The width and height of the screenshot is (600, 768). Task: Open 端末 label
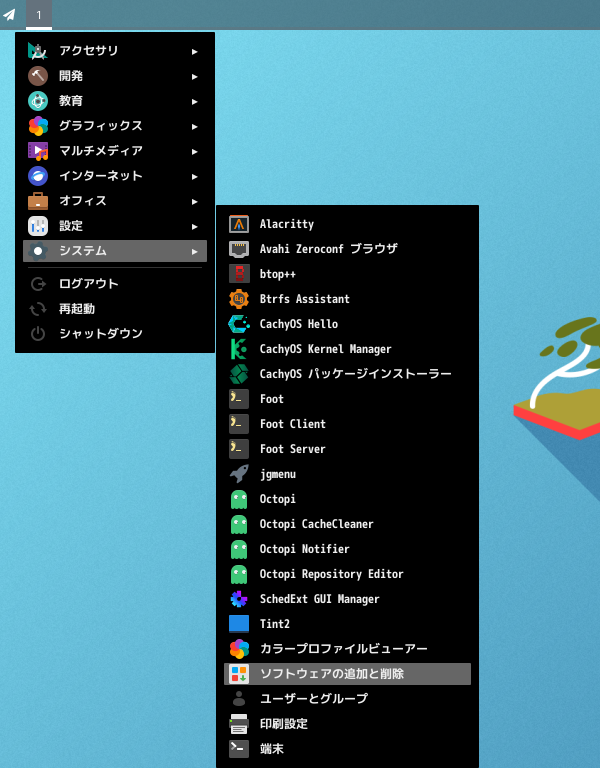tap(272, 748)
